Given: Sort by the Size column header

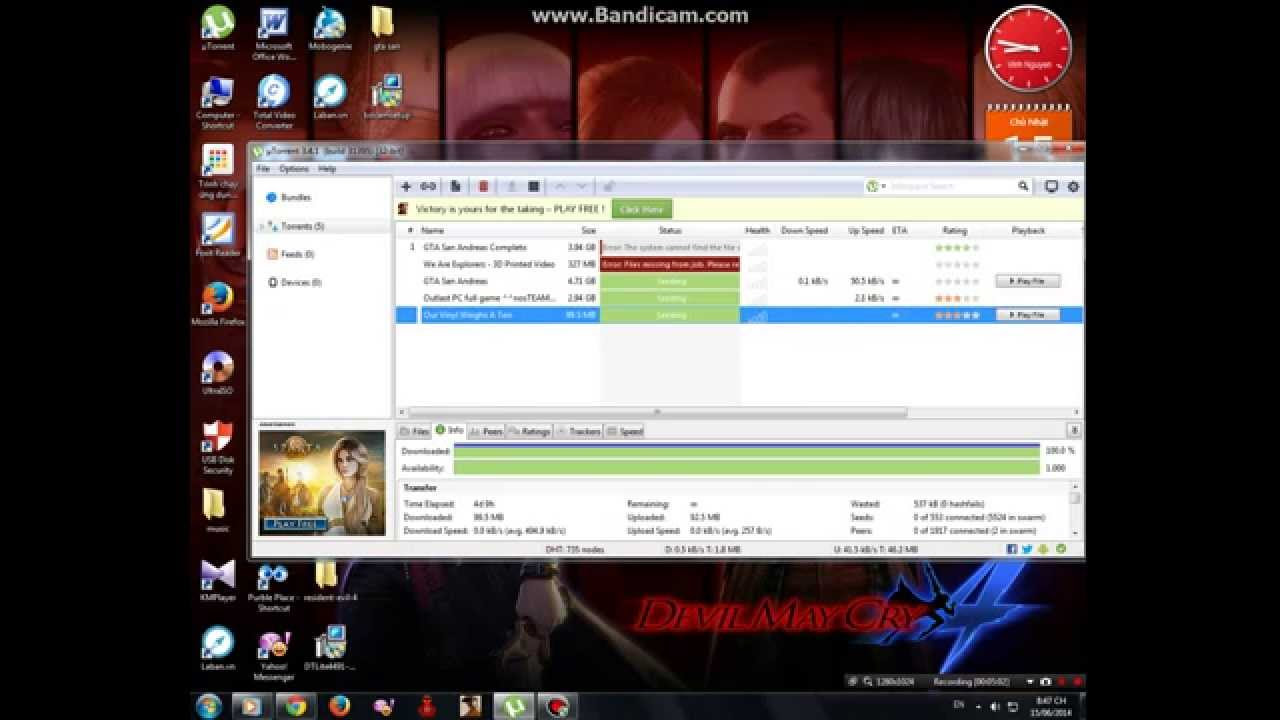Looking at the screenshot, I should click(x=588, y=231).
